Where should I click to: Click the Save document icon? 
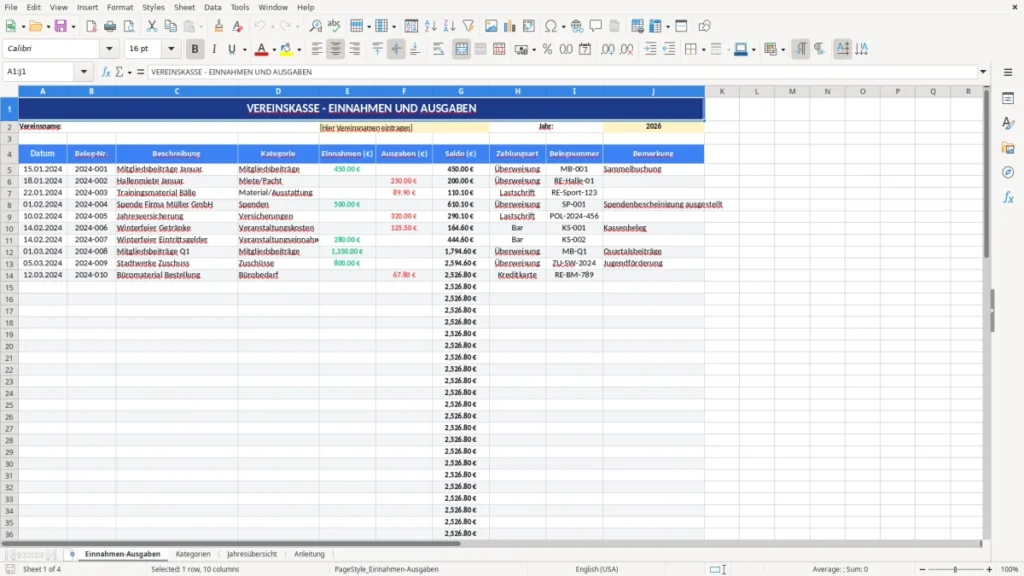(61, 26)
